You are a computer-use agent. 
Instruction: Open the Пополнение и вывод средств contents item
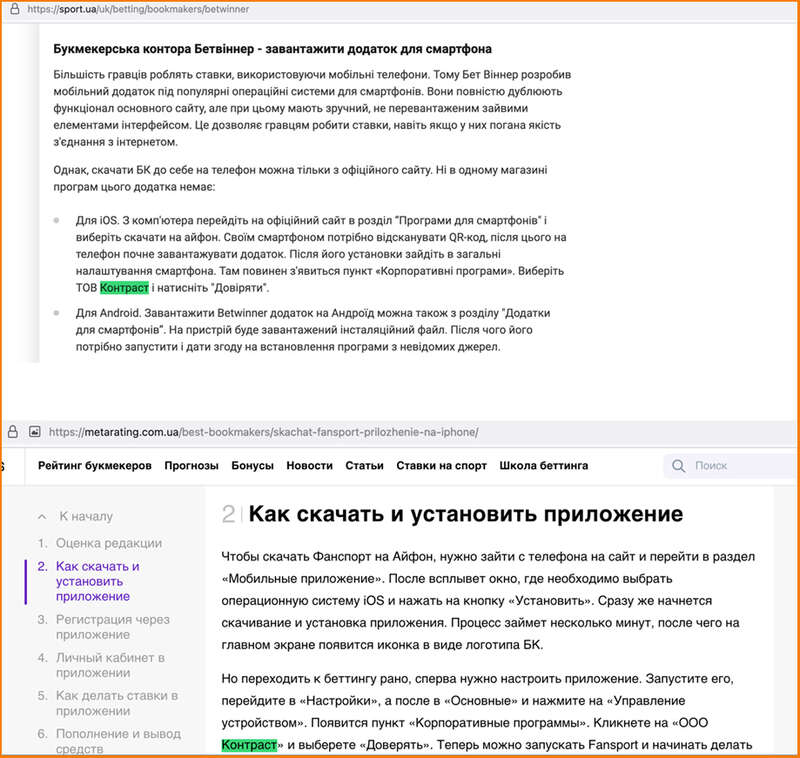pos(118,741)
